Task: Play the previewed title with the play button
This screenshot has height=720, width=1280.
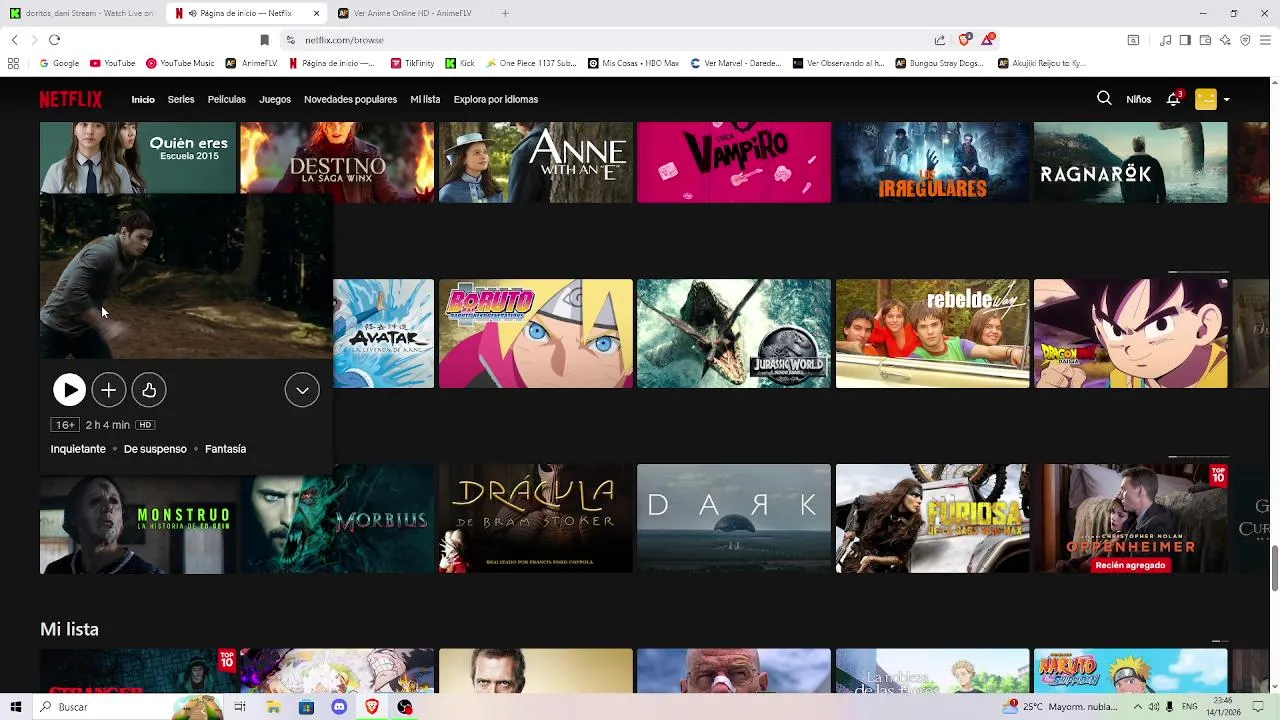Action: tap(69, 390)
